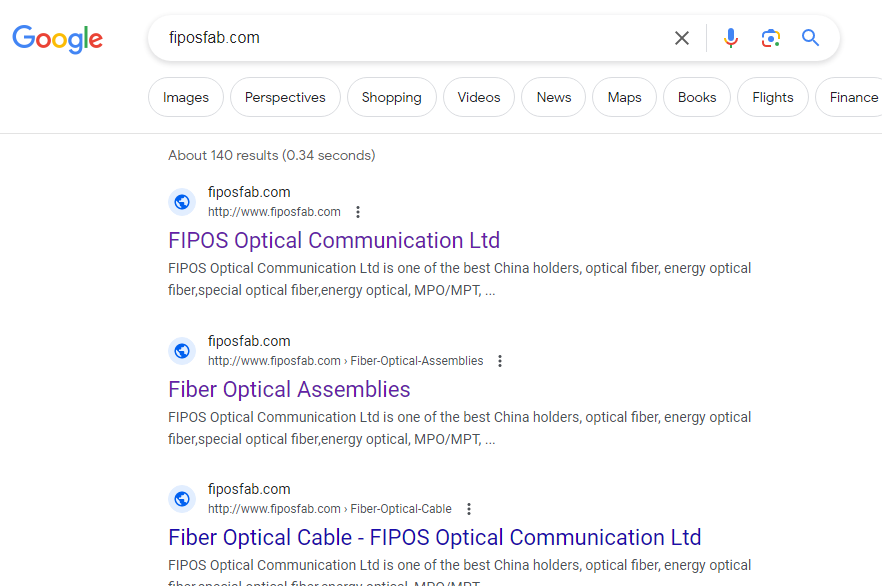Screen dimensions: 882x586
Task: Open Google Lens image search
Action: (771, 38)
